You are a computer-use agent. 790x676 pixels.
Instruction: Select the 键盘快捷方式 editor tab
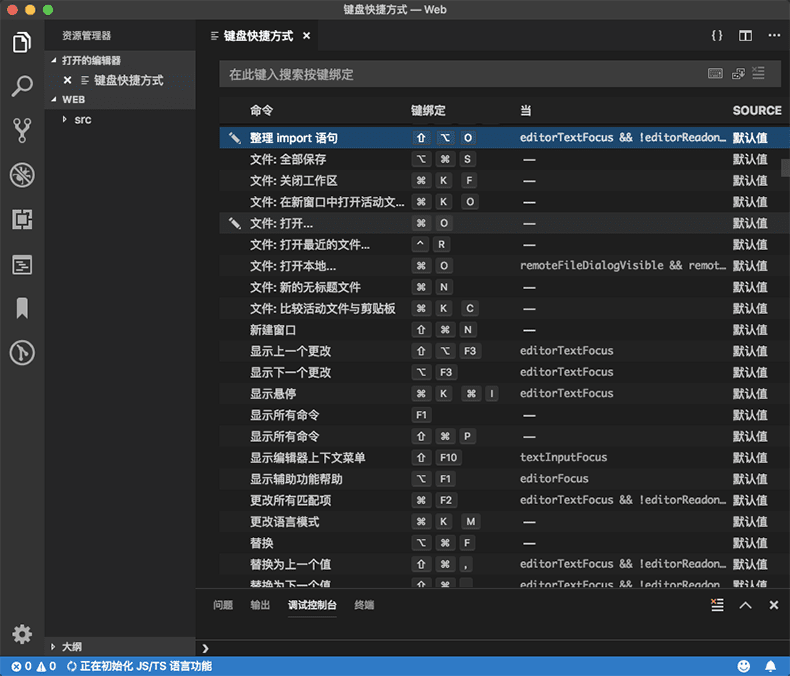coord(258,35)
